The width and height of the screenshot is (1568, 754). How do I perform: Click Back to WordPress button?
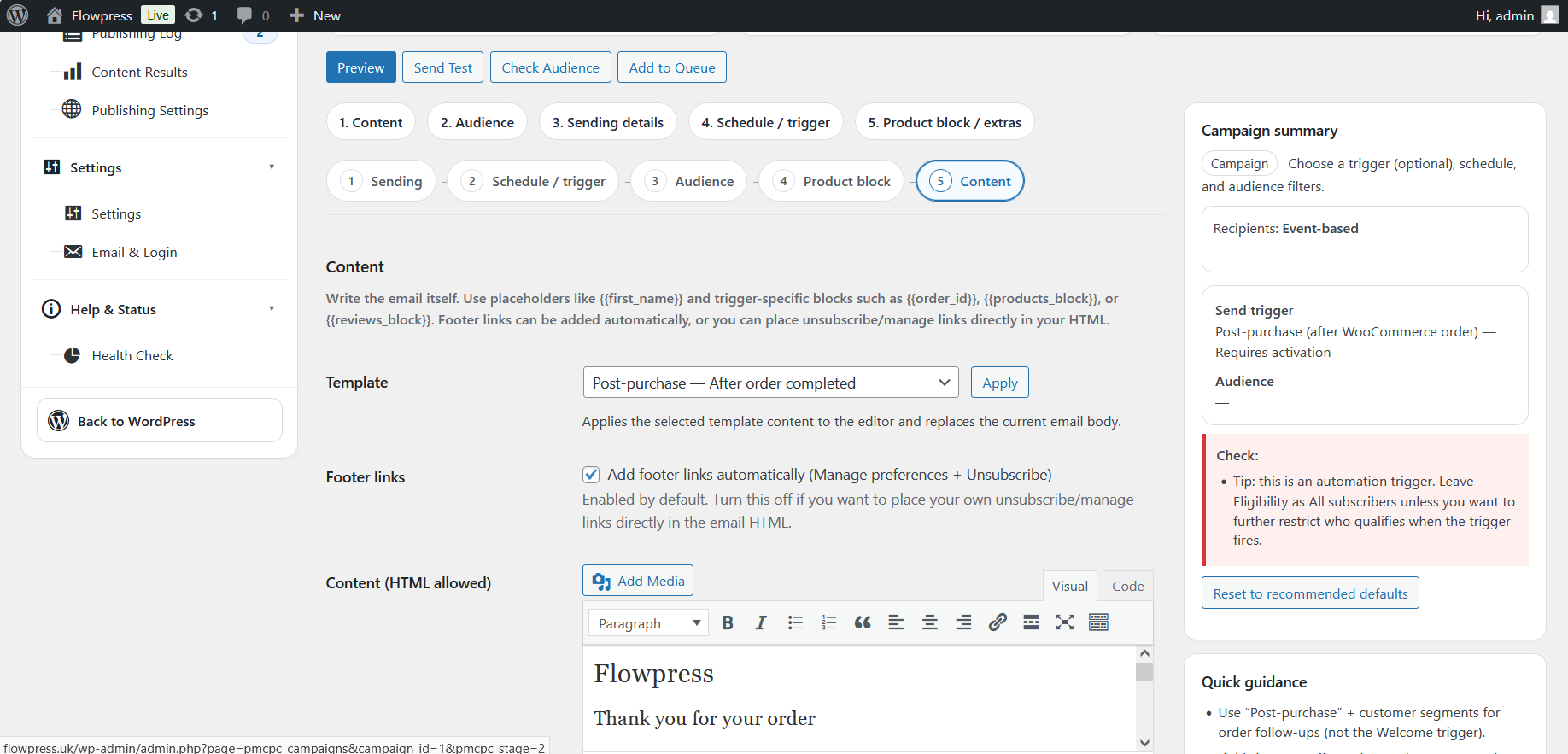[160, 420]
